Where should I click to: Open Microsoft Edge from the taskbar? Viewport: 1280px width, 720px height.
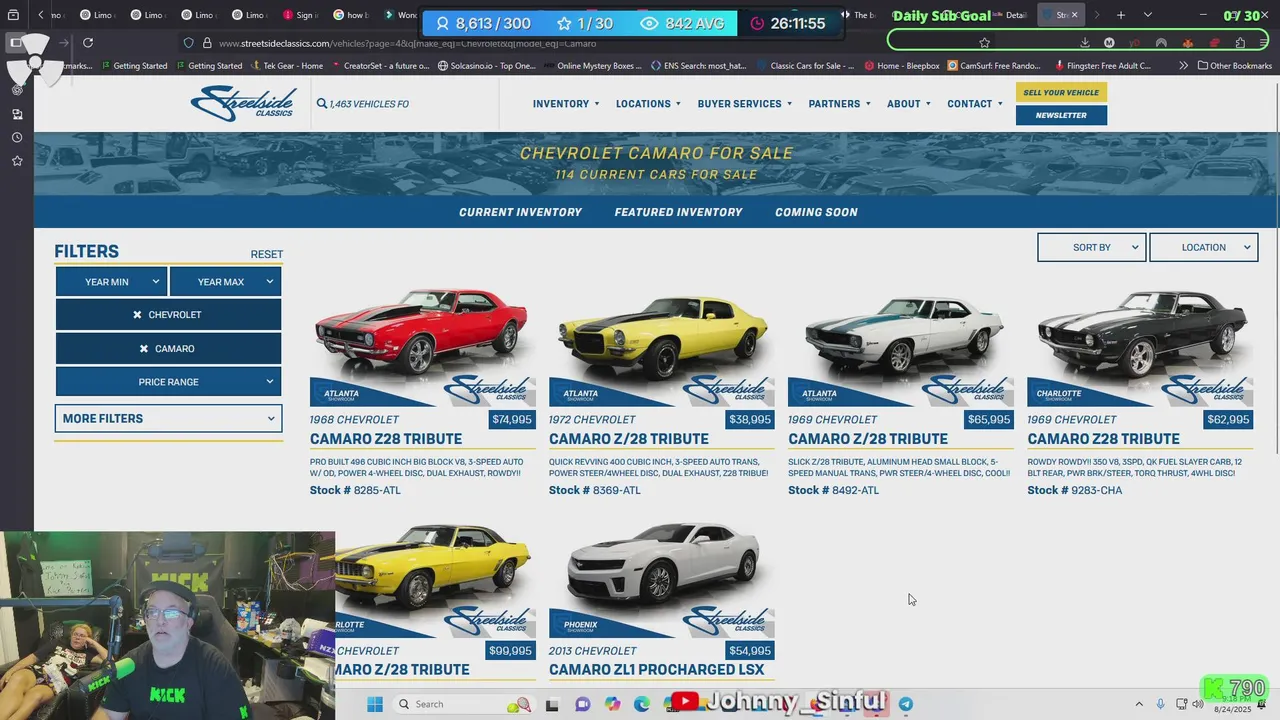coord(642,704)
